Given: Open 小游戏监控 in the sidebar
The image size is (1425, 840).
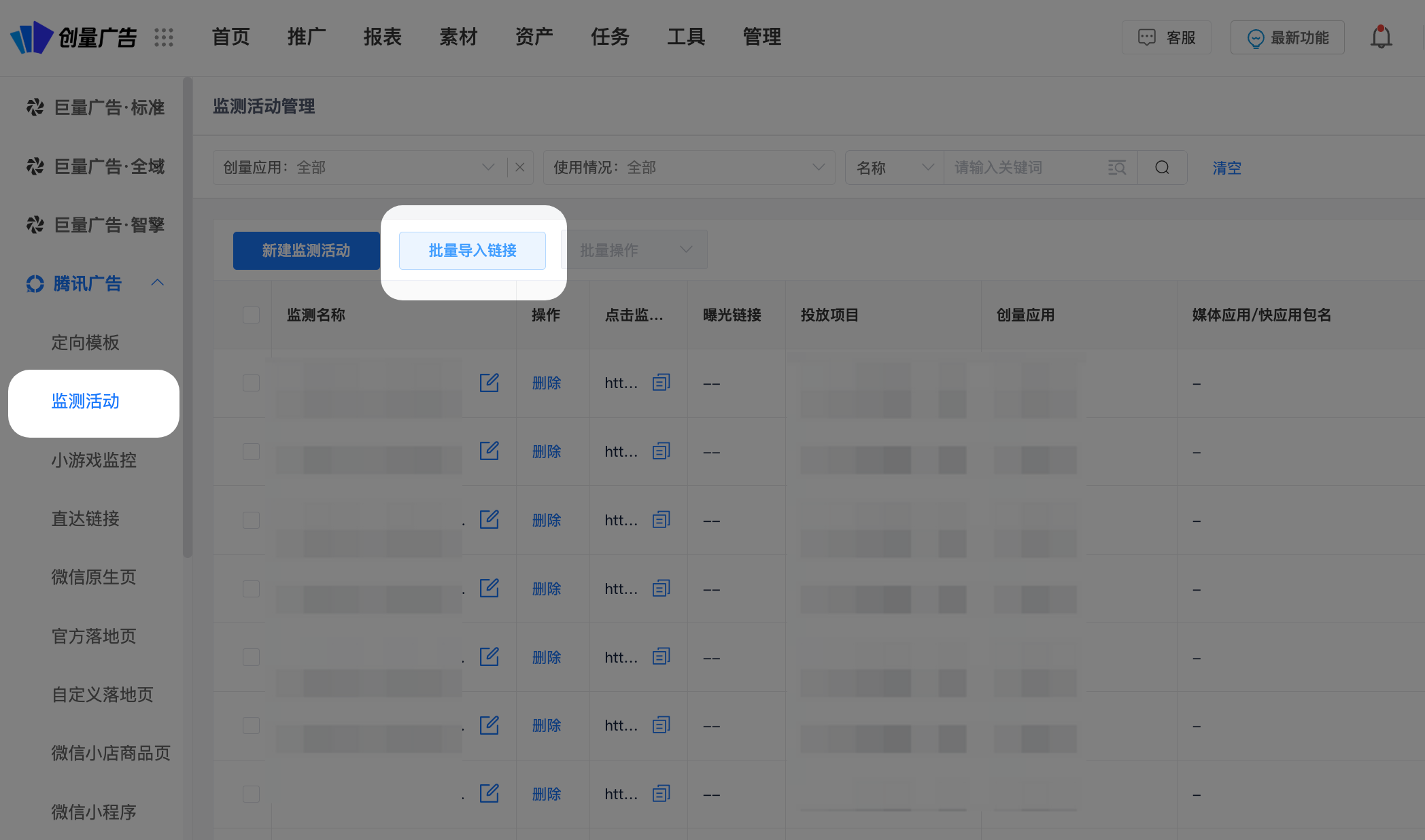Looking at the screenshot, I should pos(94,460).
